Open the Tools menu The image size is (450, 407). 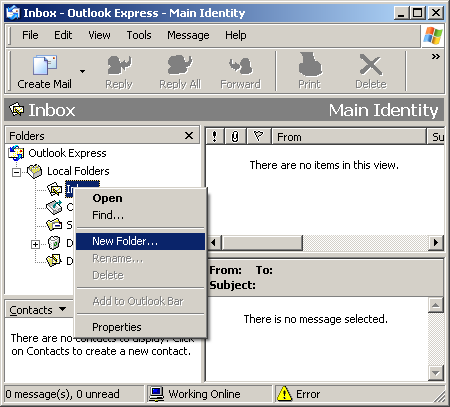[x=139, y=35]
